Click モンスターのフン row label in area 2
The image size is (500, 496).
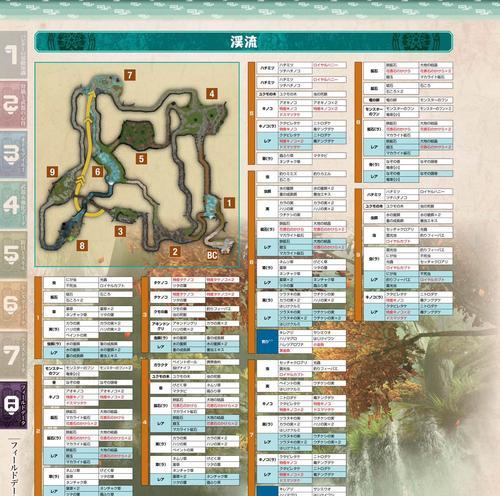coord(54,371)
